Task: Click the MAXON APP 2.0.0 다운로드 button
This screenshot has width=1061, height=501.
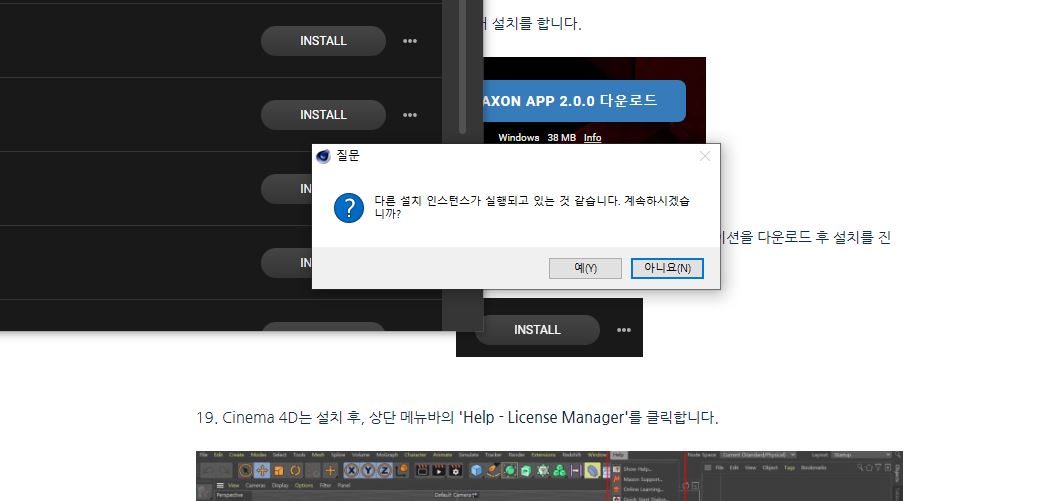Action: [x=584, y=101]
